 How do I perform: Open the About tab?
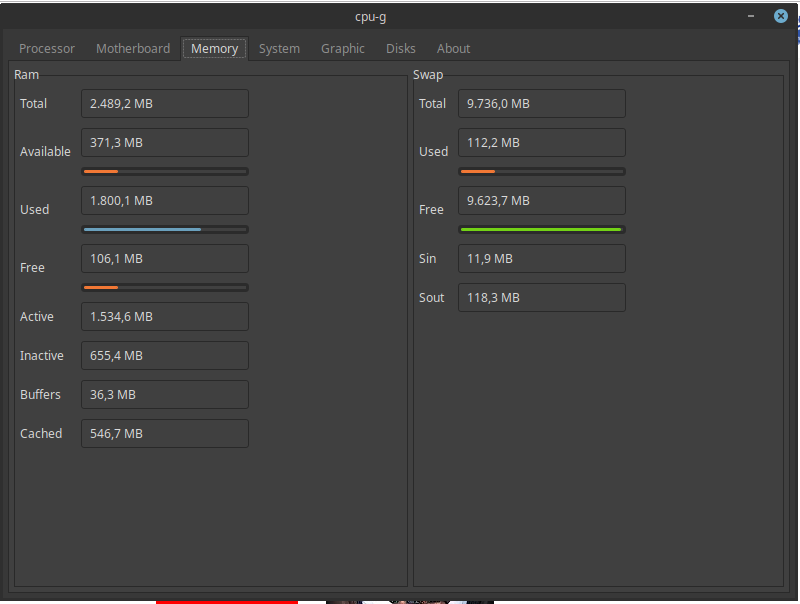(453, 48)
